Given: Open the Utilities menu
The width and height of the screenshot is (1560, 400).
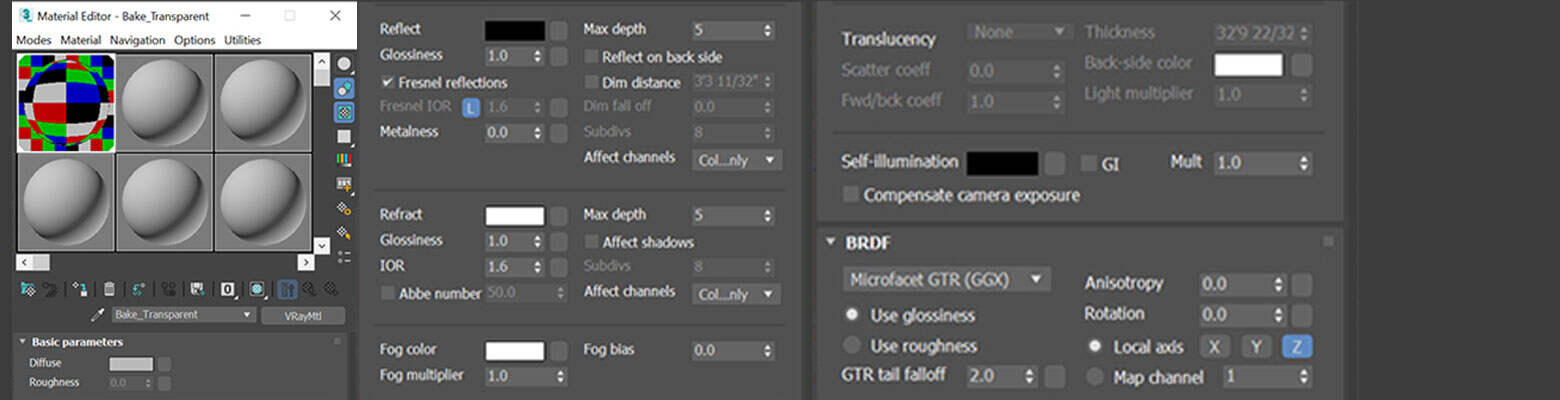Looking at the screenshot, I should (242, 40).
